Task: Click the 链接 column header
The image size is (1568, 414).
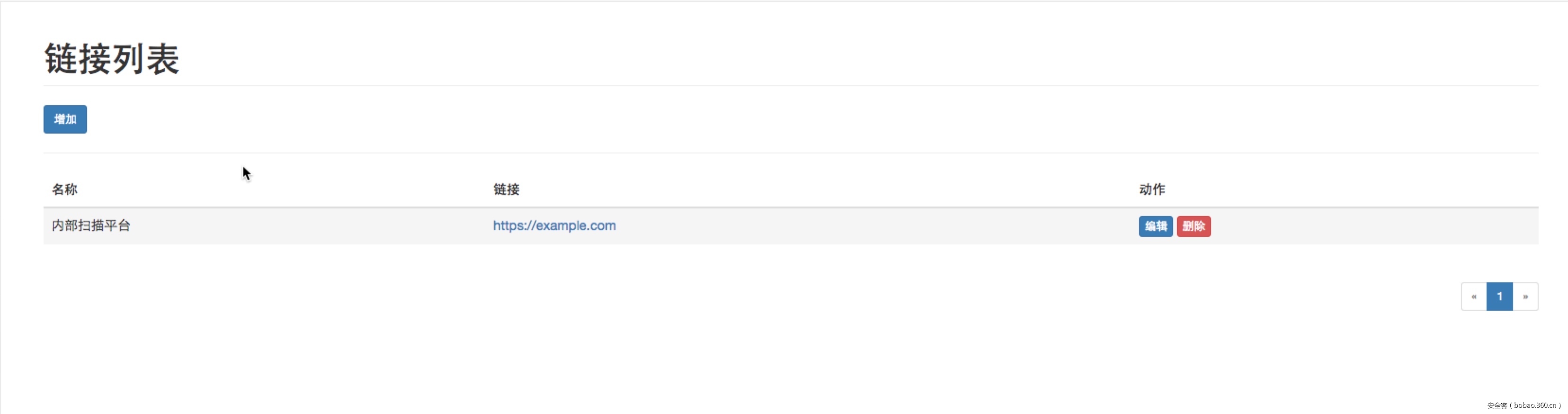Action: [506, 189]
